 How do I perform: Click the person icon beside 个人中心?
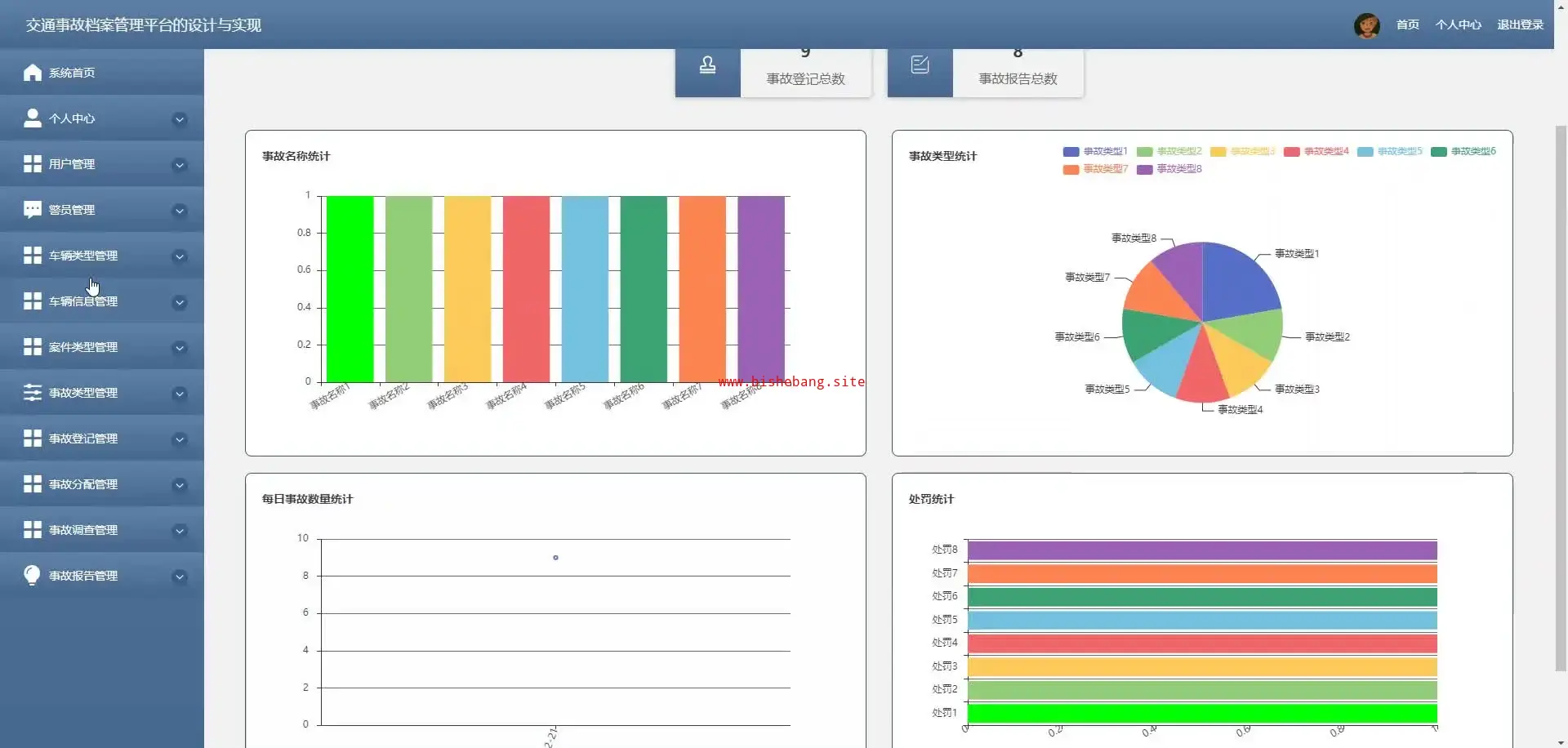32,118
